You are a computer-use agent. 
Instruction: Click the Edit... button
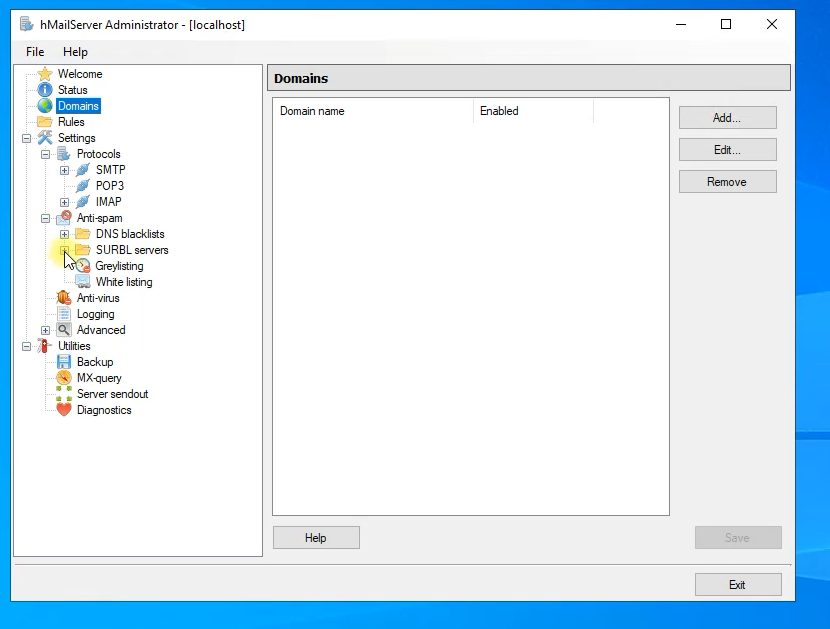pos(727,150)
